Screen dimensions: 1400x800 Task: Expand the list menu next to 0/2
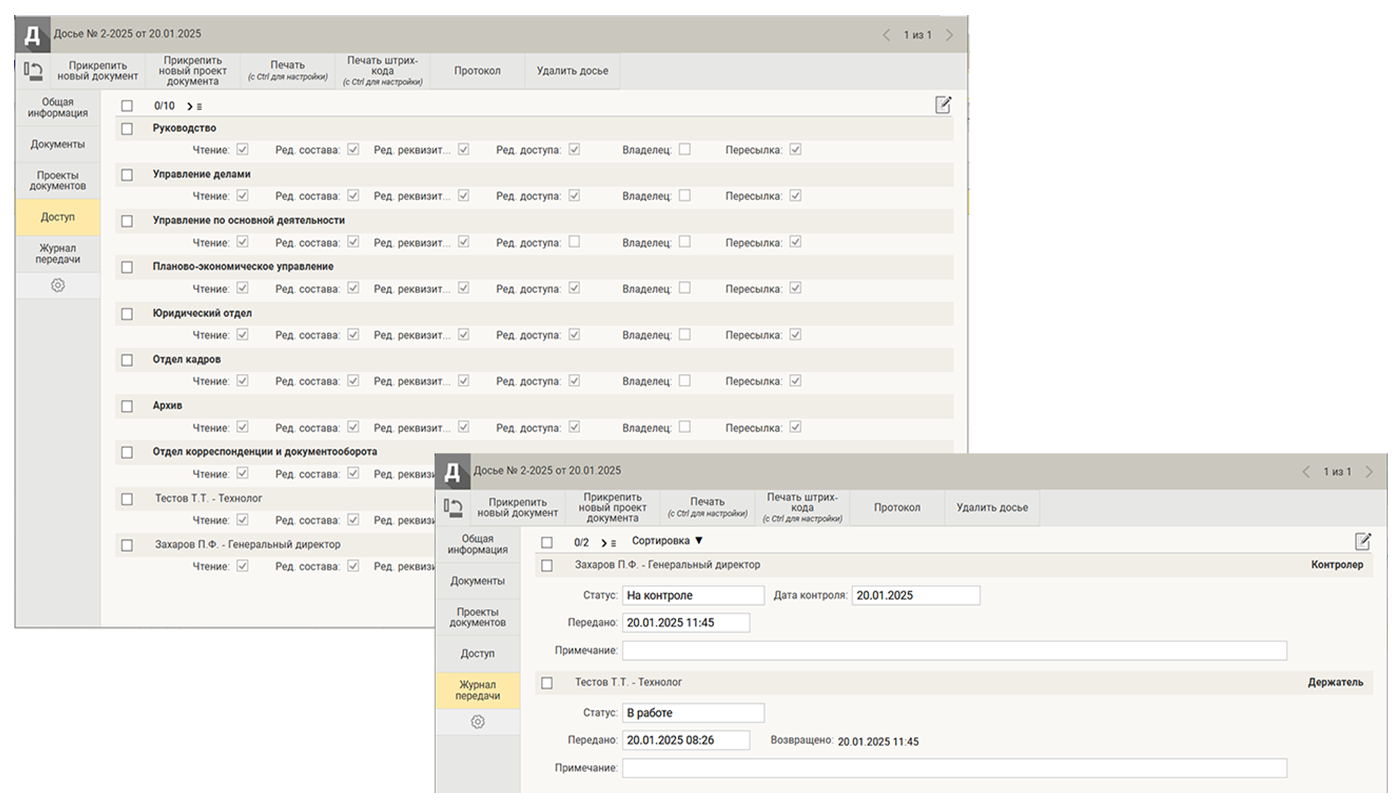pos(608,543)
